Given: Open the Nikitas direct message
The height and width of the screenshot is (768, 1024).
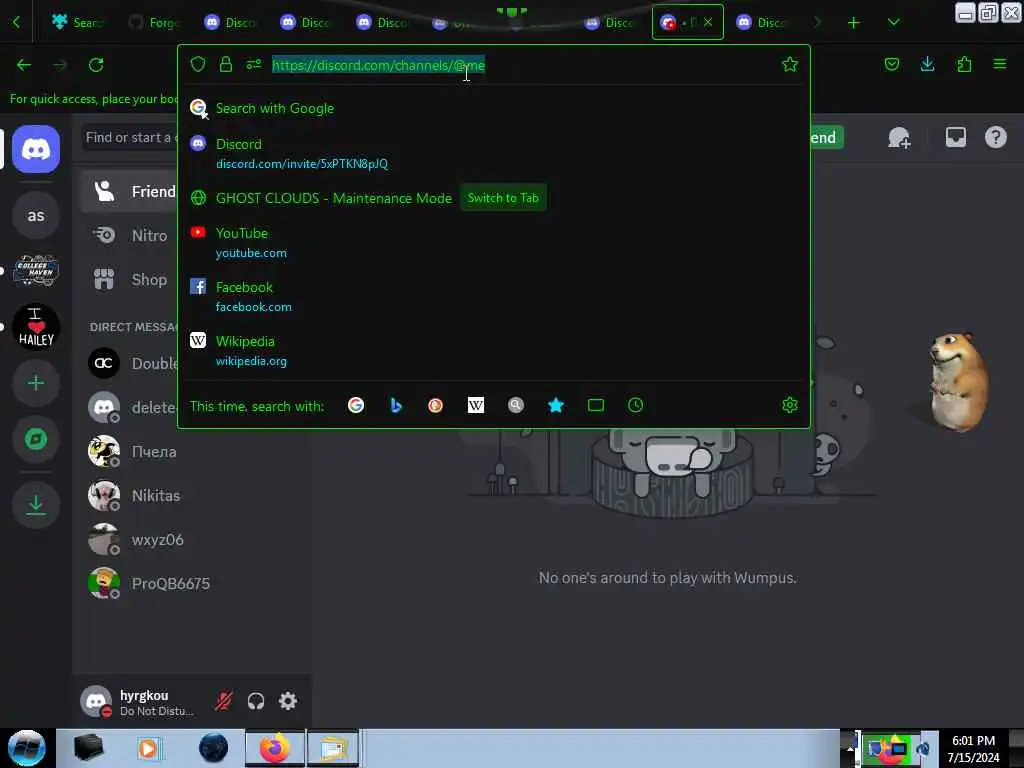Looking at the screenshot, I should pos(193,496).
